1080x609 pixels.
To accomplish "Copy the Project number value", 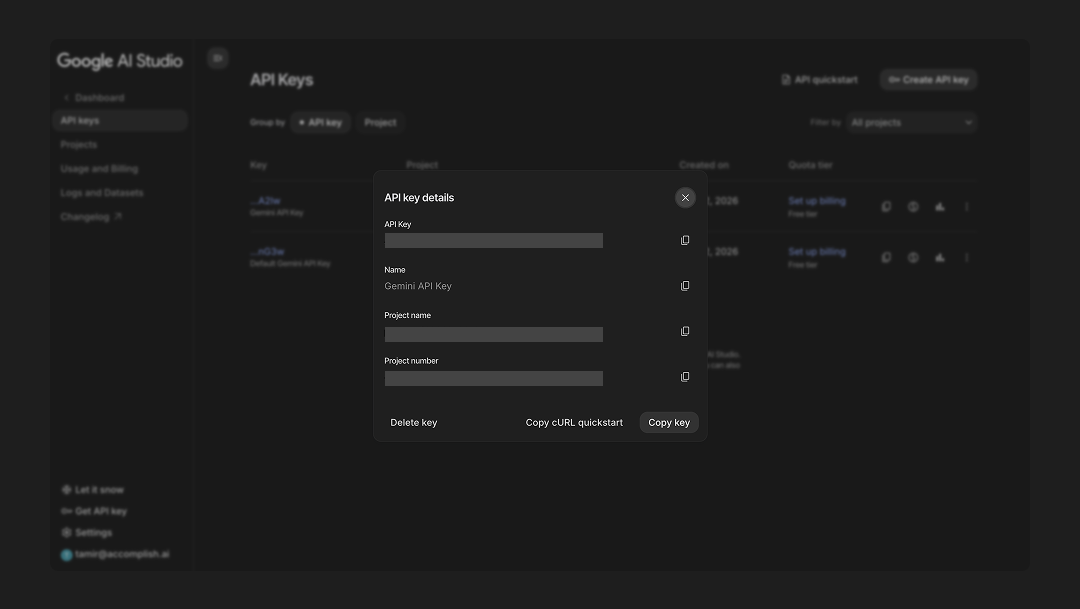I will pos(685,377).
